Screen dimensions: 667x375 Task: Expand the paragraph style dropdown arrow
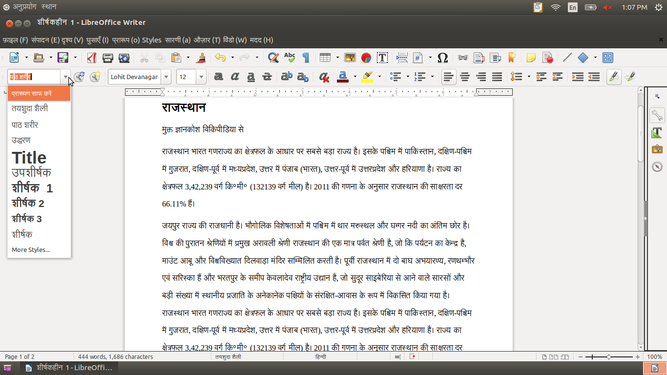[66, 77]
